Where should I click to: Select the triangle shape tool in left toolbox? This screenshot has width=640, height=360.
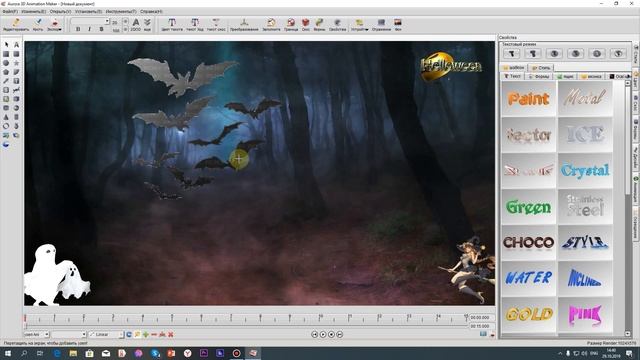click(6, 117)
